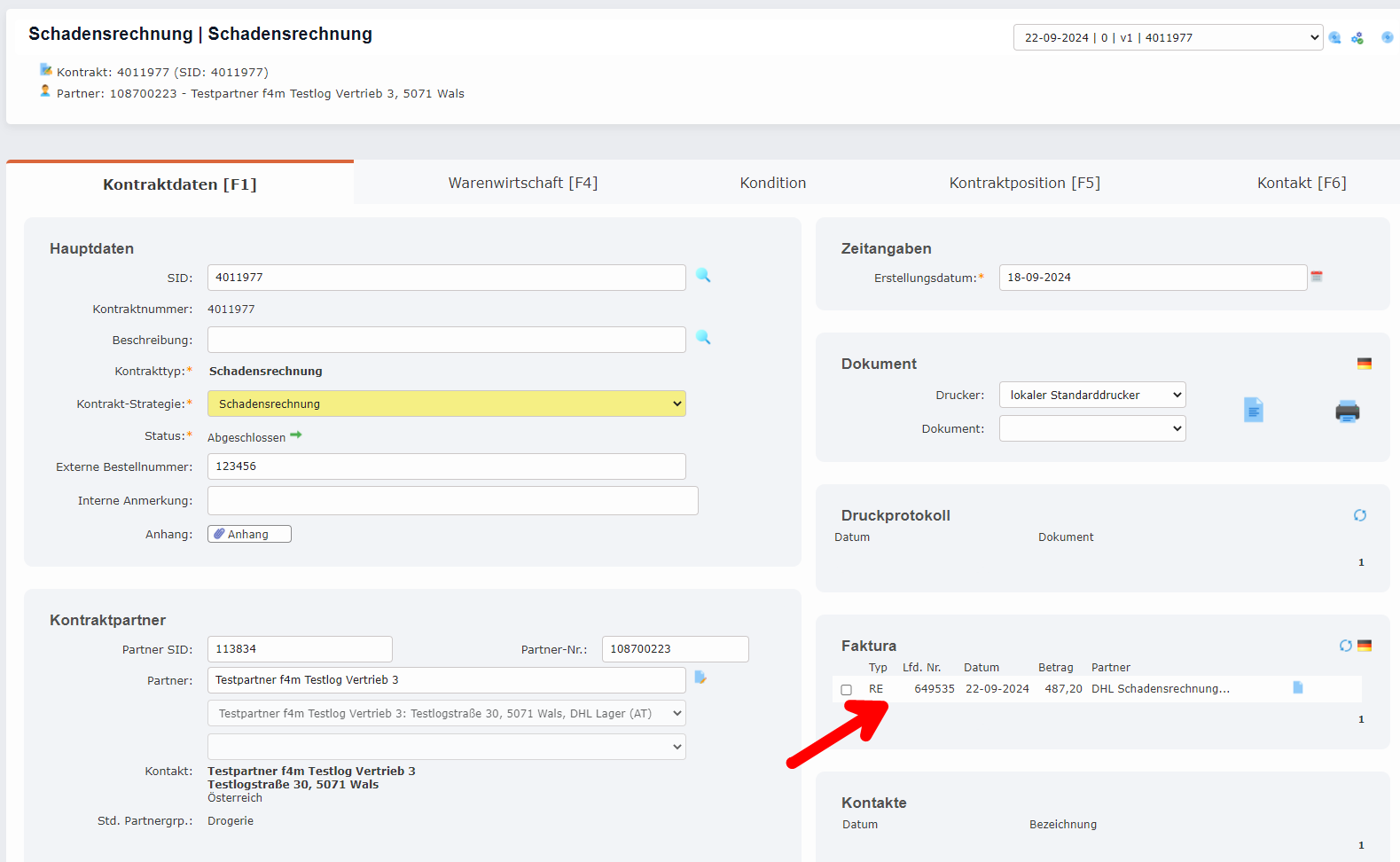1400x862 pixels.
Task: Go to page 1 of Kontakte list
Action: pos(1361,845)
